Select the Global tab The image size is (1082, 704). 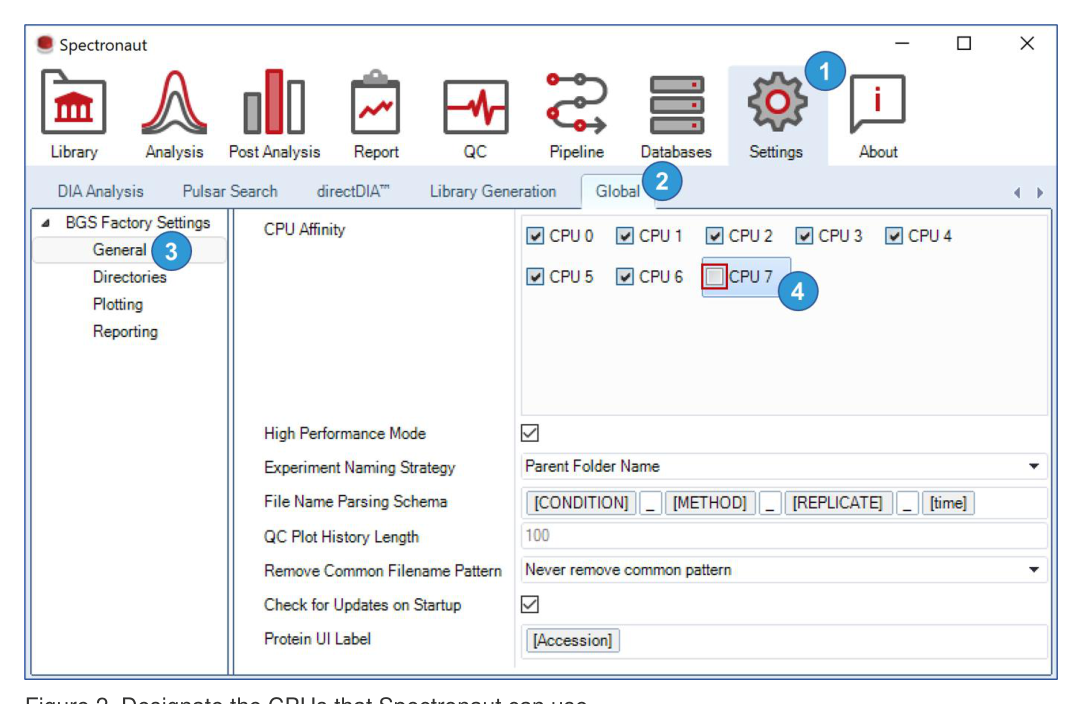(617, 191)
